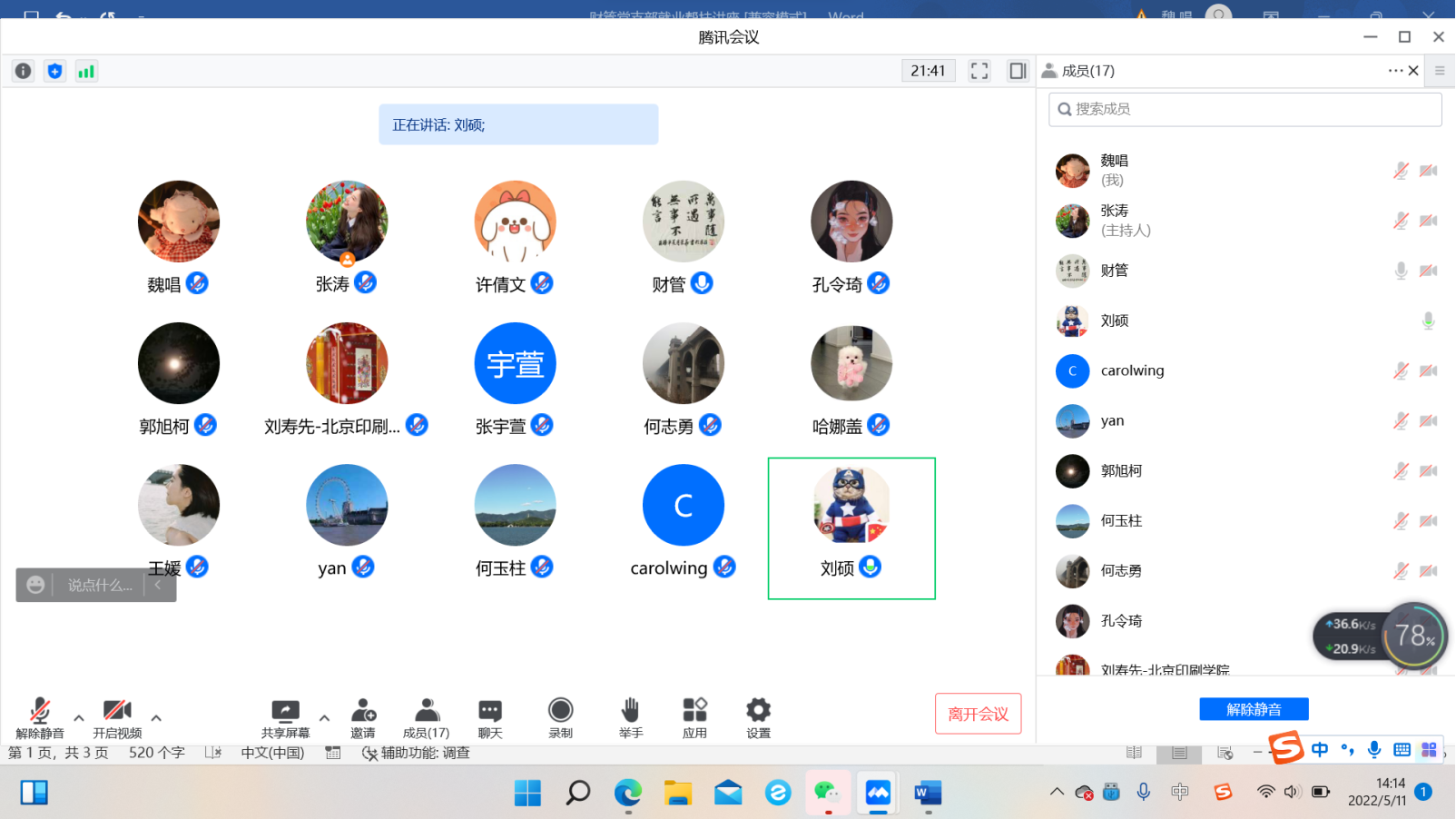
Task: Expand audio options arrow next to unmute
Action: (79, 718)
